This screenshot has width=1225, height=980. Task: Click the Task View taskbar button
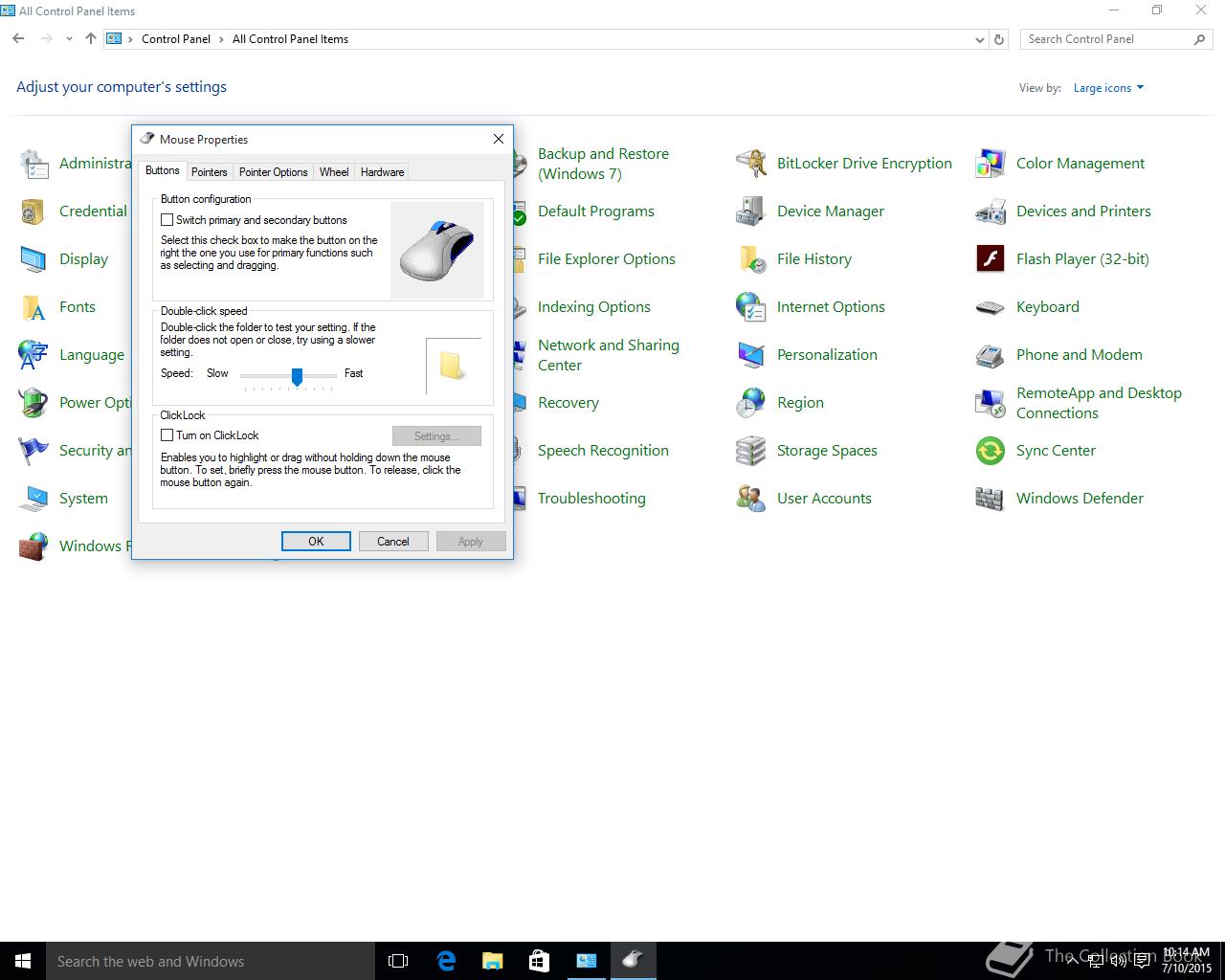click(398, 961)
